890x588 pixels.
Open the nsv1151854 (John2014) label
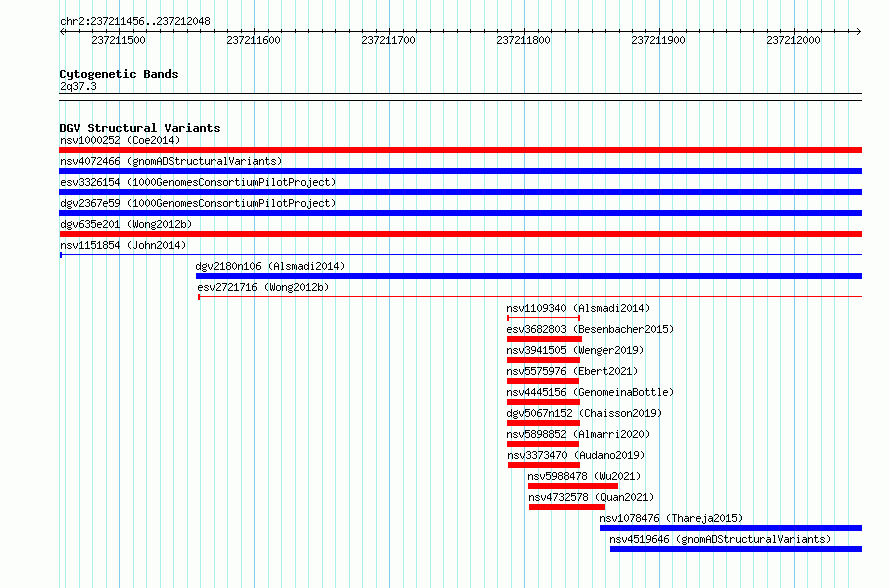click(123, 245)
